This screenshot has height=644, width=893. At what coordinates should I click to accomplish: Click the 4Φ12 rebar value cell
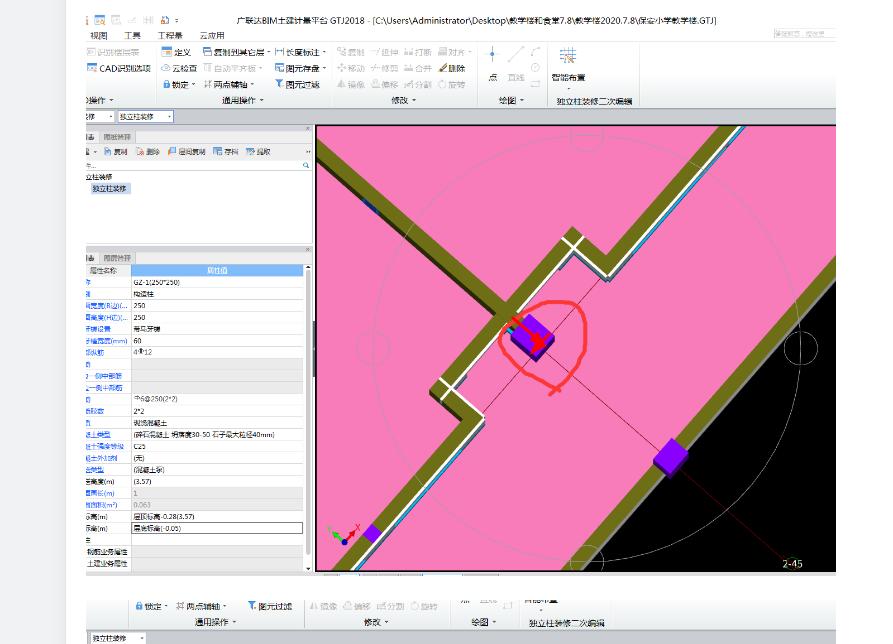(x=217, y=352)
